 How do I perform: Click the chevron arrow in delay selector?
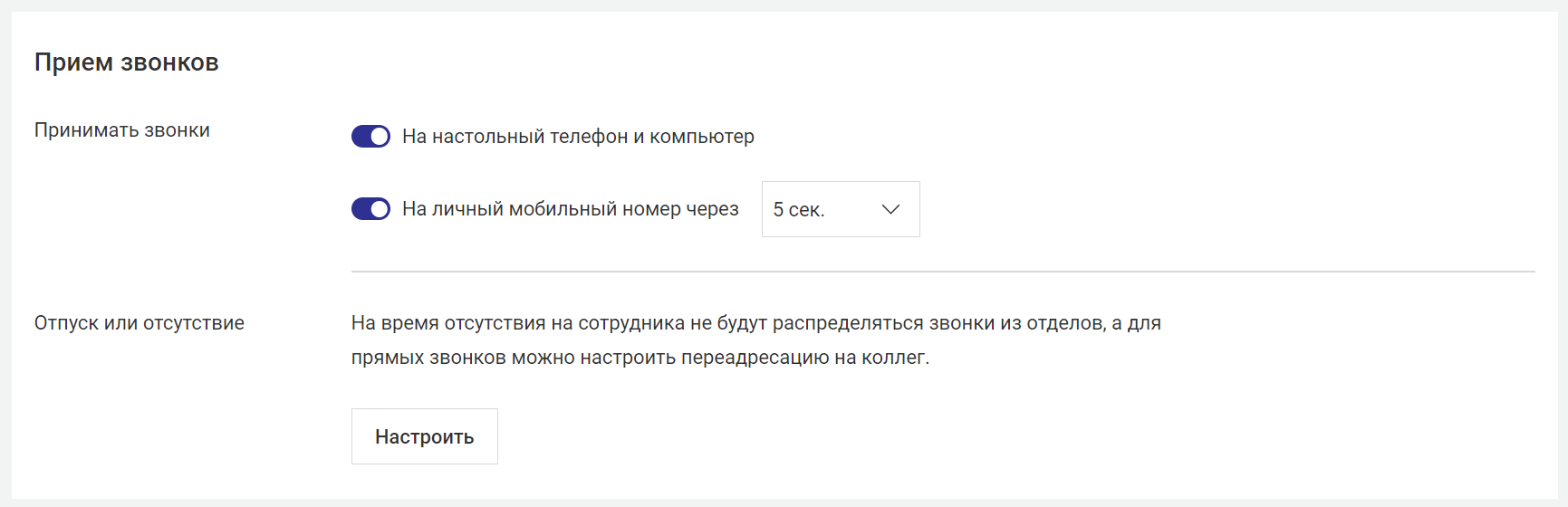tap(890, 209)
